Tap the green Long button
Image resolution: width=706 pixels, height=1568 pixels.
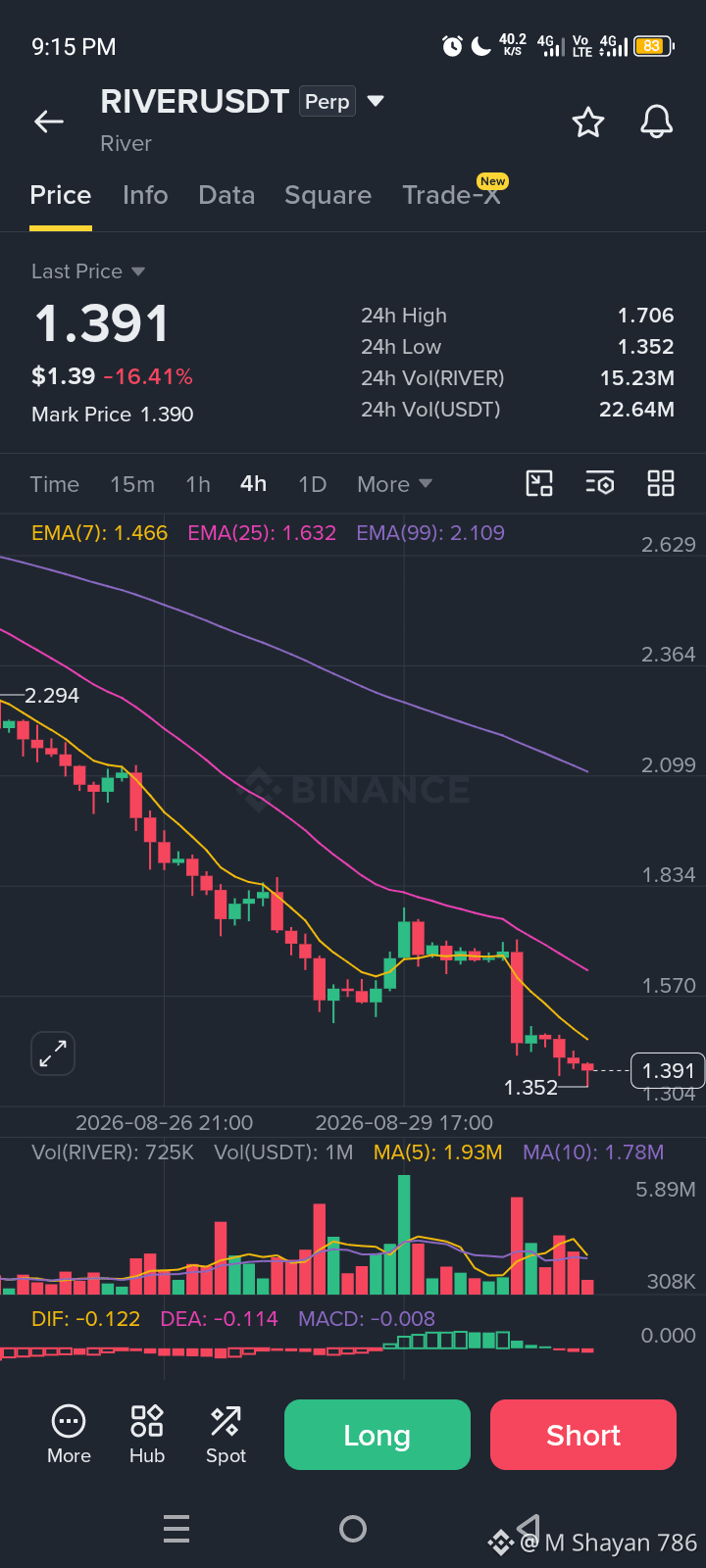tap(378, 1435)
